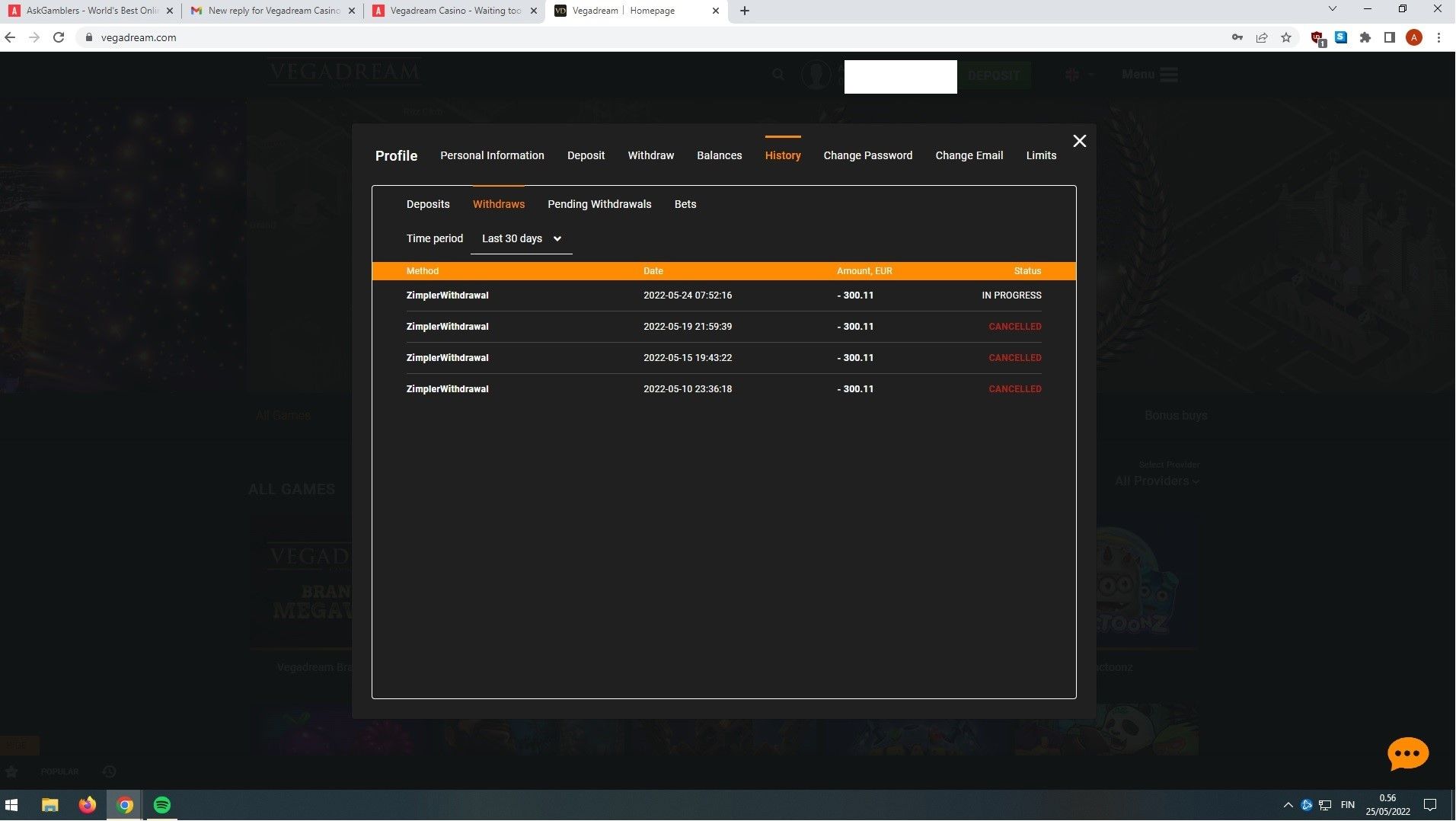Select the History tab

pos(783,155)
